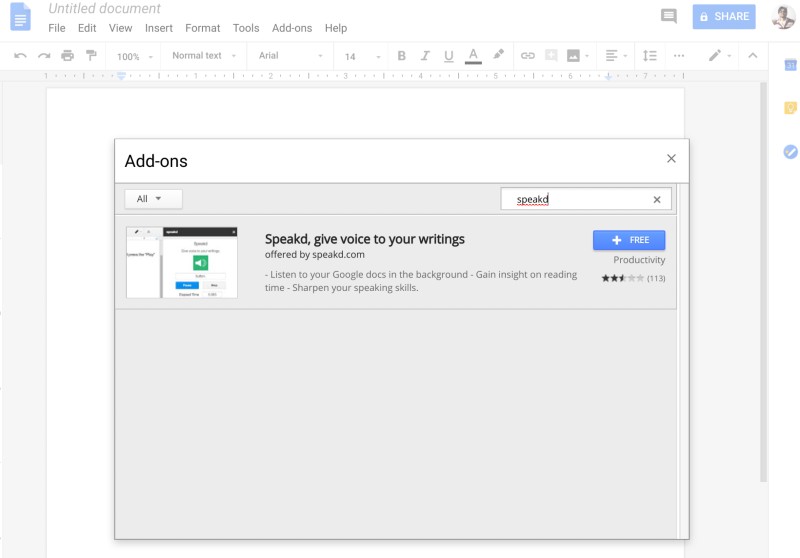The width and height of the screenshot is (800, 558).
Task: Open Google Calendar side panel icon
Action: coord(790,65)
